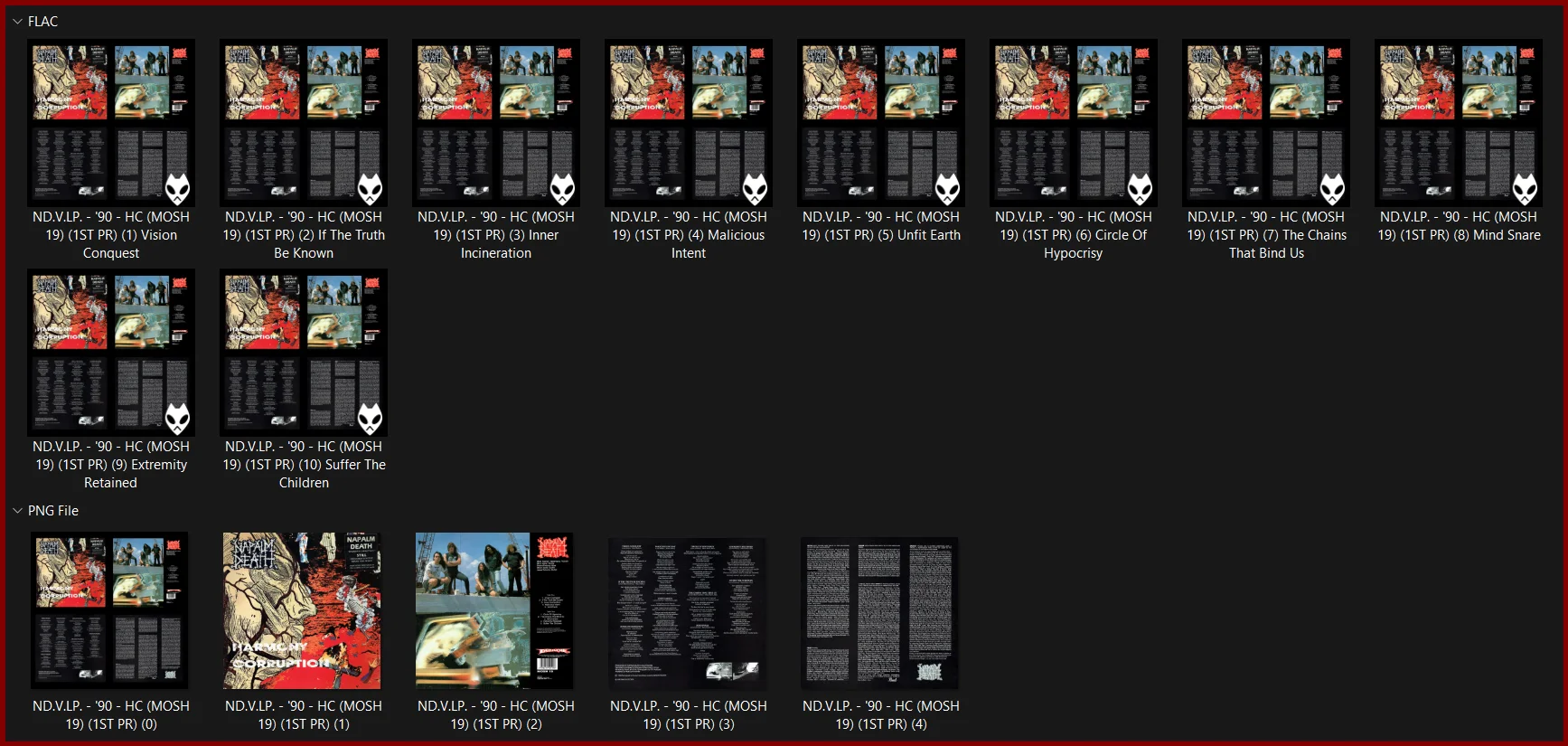Select PNG thumbnail (3) lyrics inner sleeve
1568x746 pixels.
point(688,614)
